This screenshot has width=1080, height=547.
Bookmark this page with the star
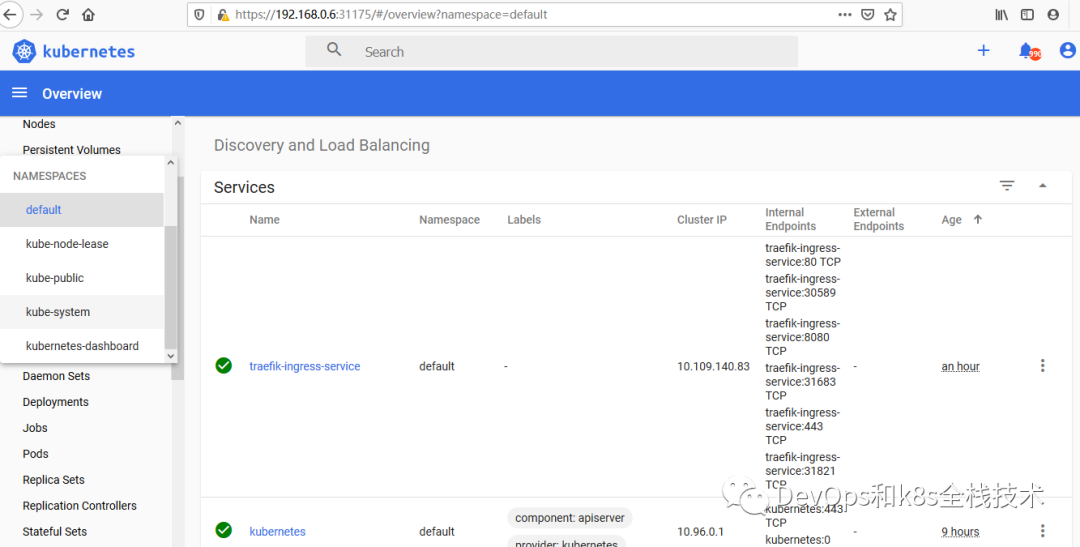[891, 14]
